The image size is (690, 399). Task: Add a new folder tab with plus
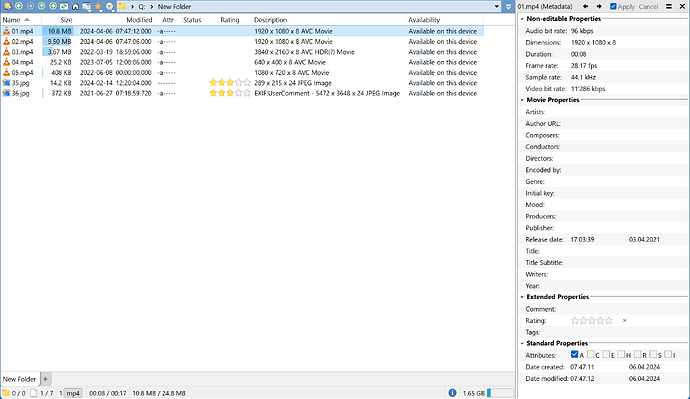45,379
